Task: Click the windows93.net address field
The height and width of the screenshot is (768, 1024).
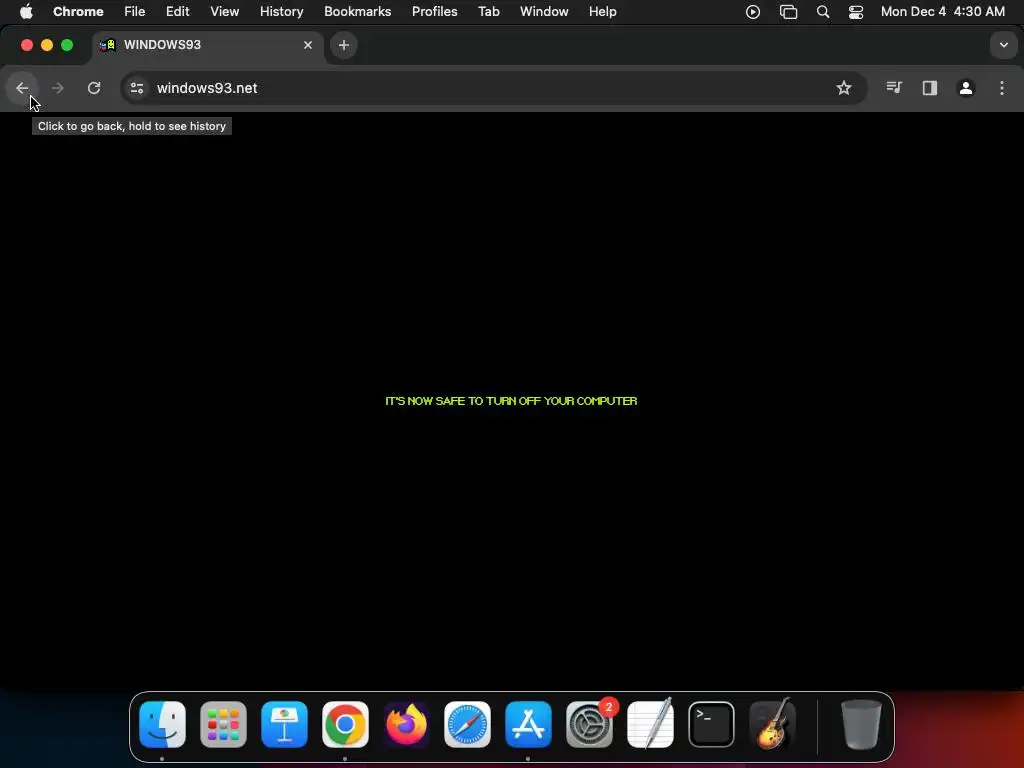Action: pyautogui.click(x=493, y=88)
